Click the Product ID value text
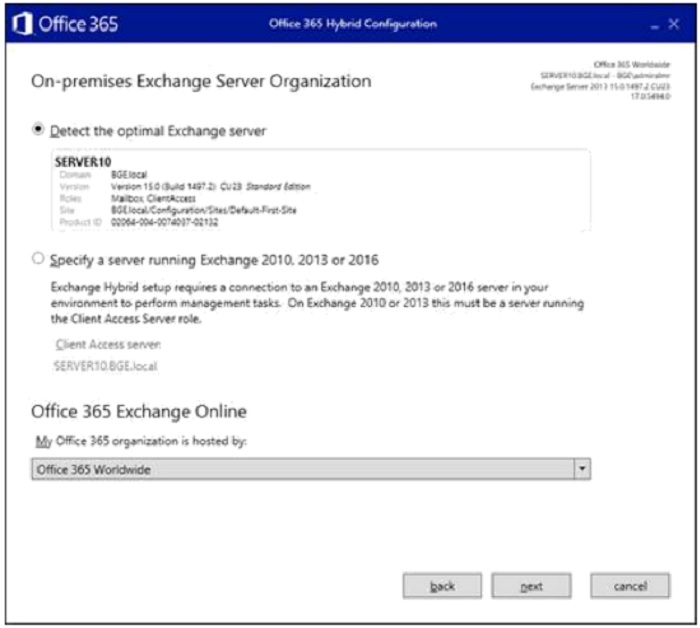Image resolution: width=700 pixels, height=628 pixels. pos(164,222)
